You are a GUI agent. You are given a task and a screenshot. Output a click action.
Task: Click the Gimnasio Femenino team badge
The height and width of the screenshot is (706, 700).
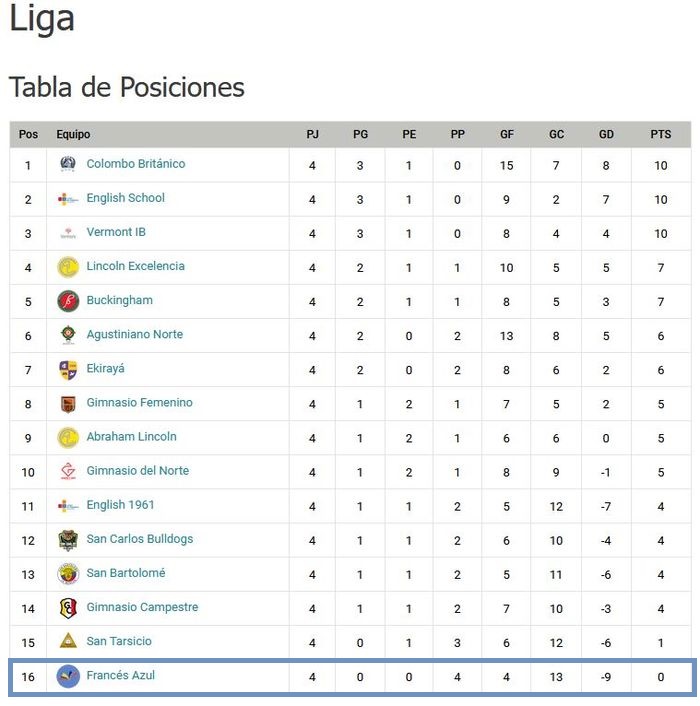[x=68, y=403]
